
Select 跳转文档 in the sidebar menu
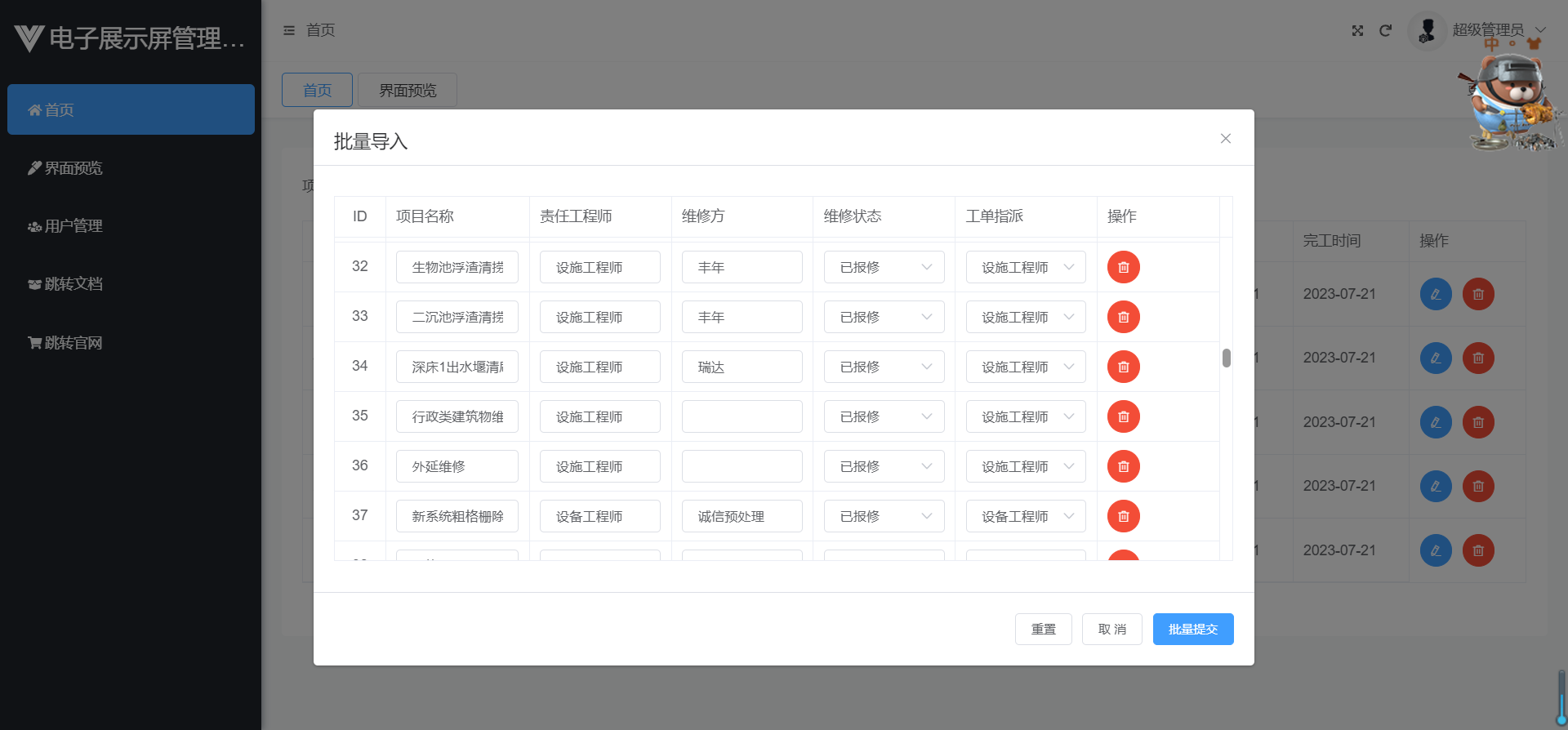pos(73,284)
